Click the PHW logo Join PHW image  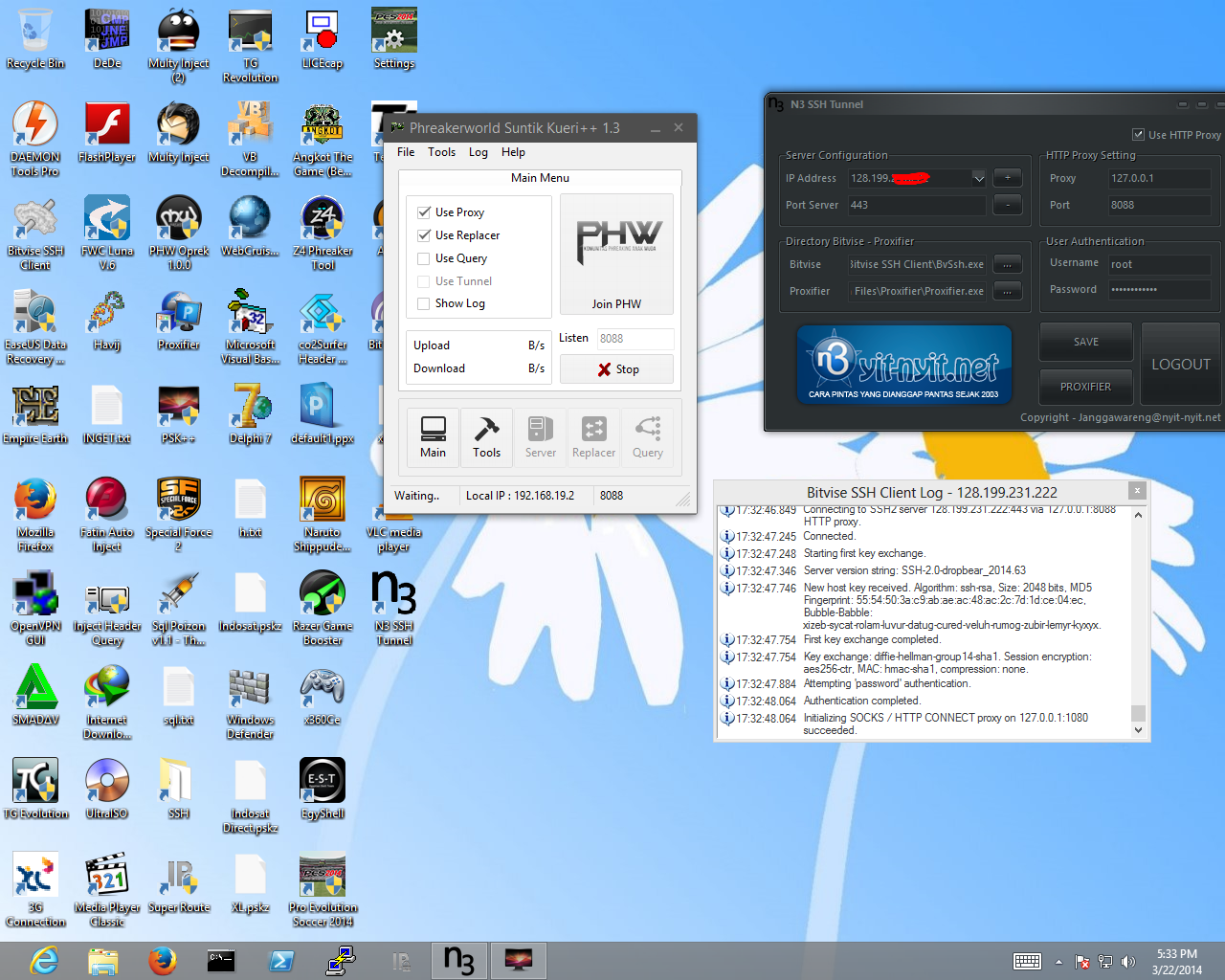pyautogui.click(x=616, y=255)
